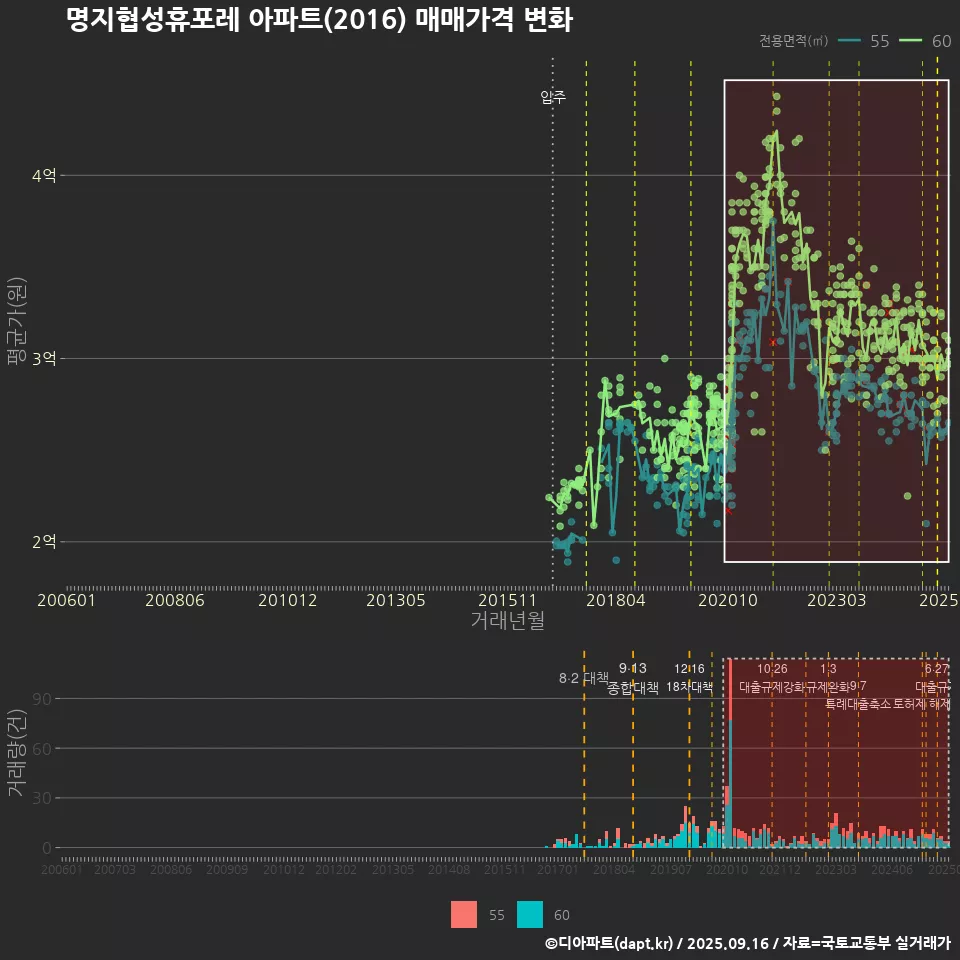Click the '55' label in the top legend
The width and height of the screenshot is (960, 960).
(x=879, y=41)
